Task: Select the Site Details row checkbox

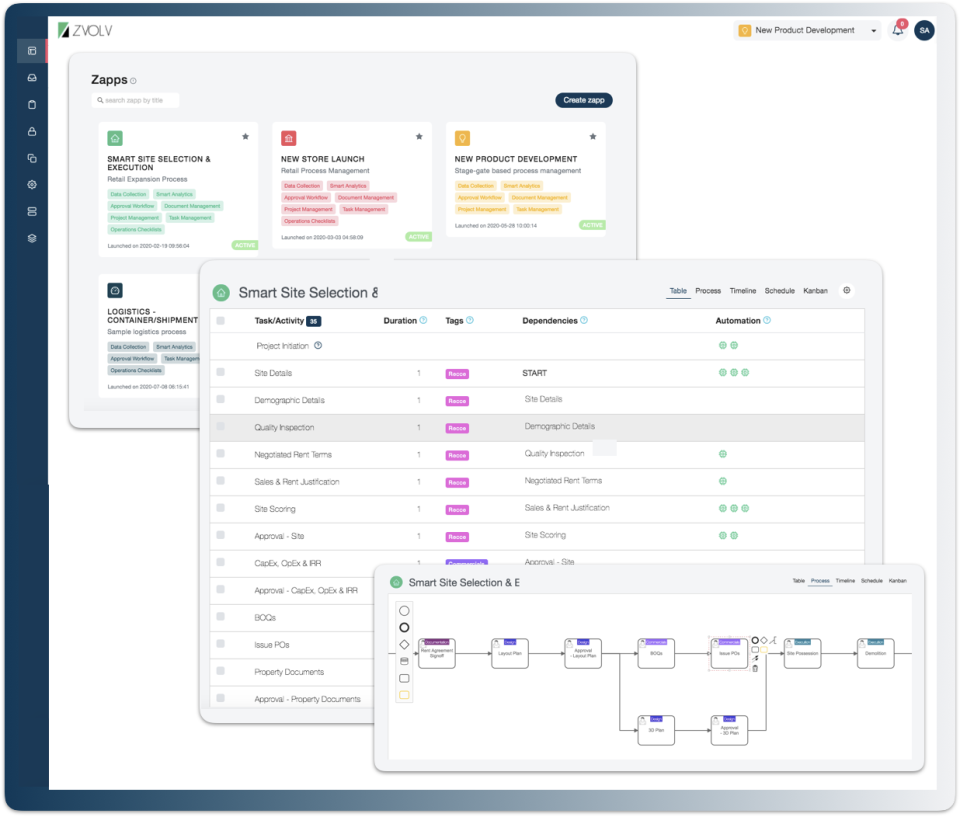Action: 219,373
